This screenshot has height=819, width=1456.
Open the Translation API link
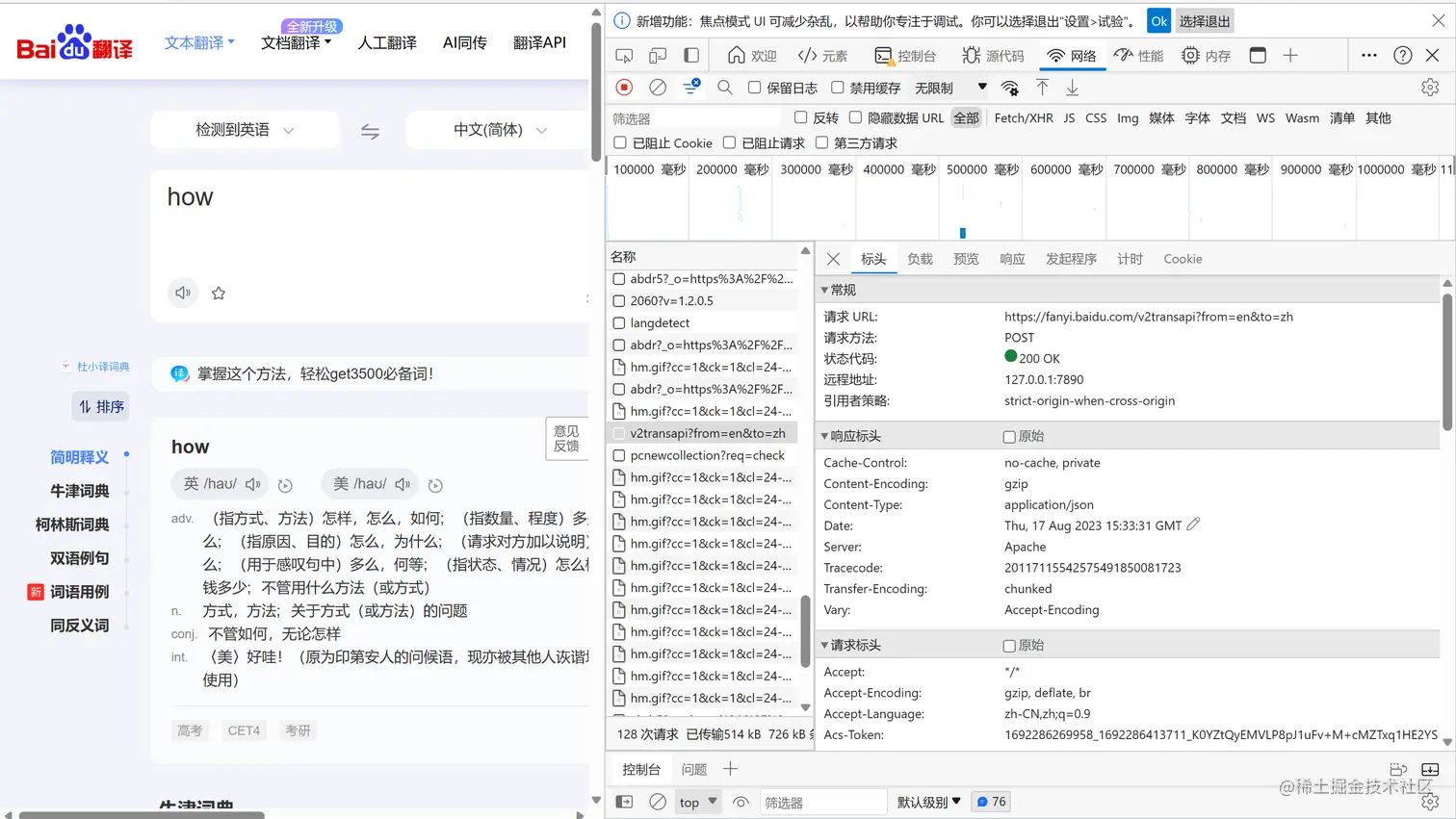coord(539,42)
